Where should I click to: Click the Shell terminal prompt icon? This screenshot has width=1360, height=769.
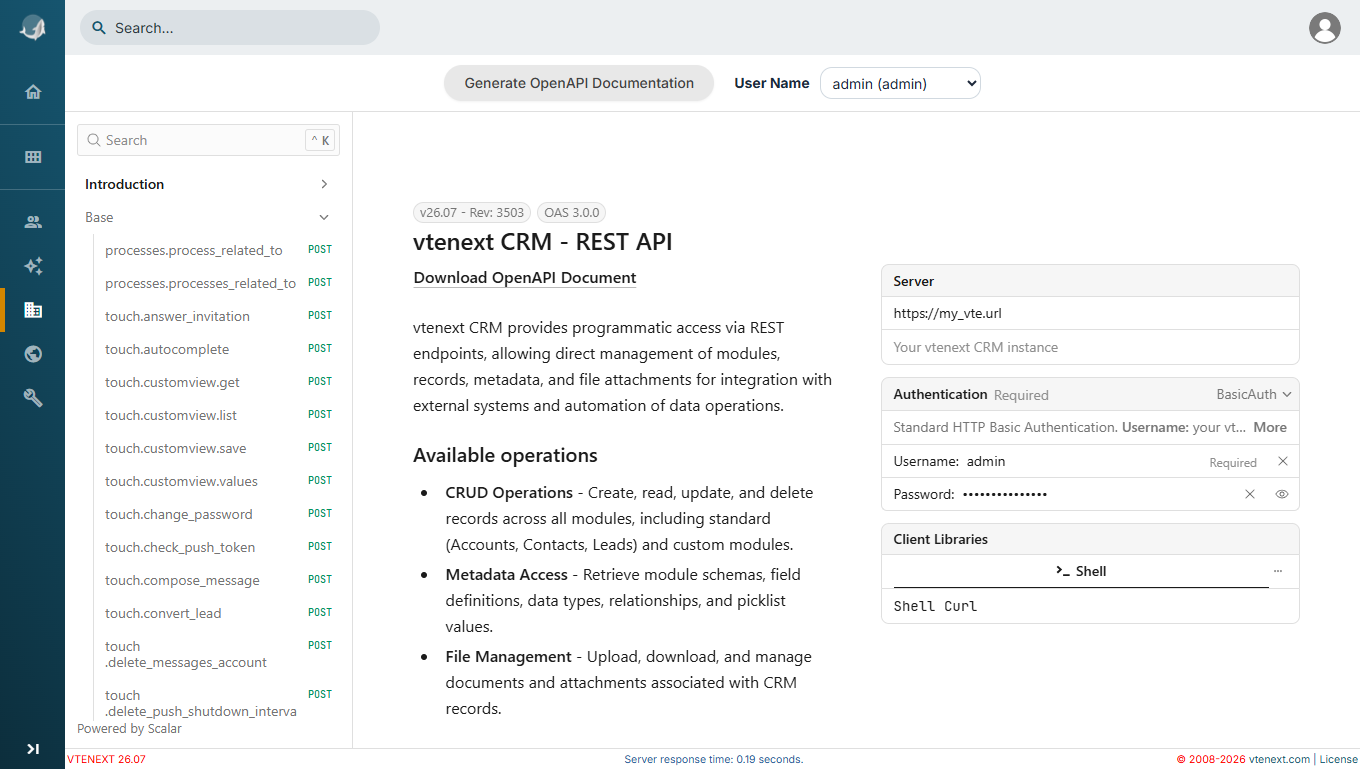coord(1063,571)
